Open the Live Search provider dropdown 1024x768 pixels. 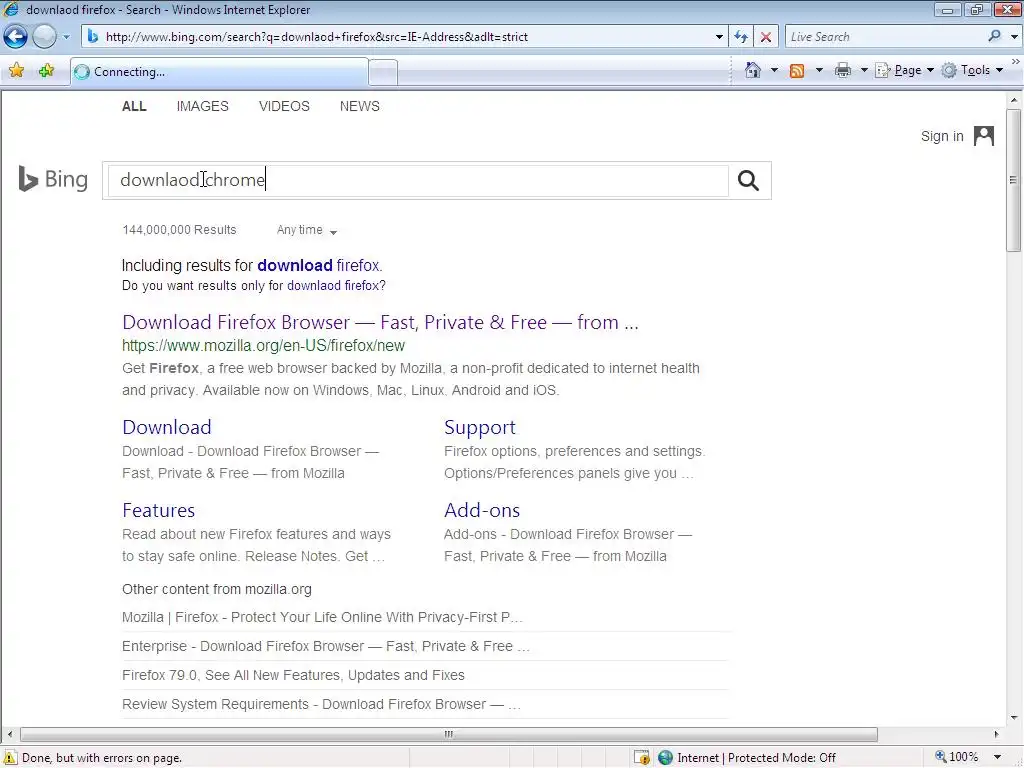(x=1014, y=37)
